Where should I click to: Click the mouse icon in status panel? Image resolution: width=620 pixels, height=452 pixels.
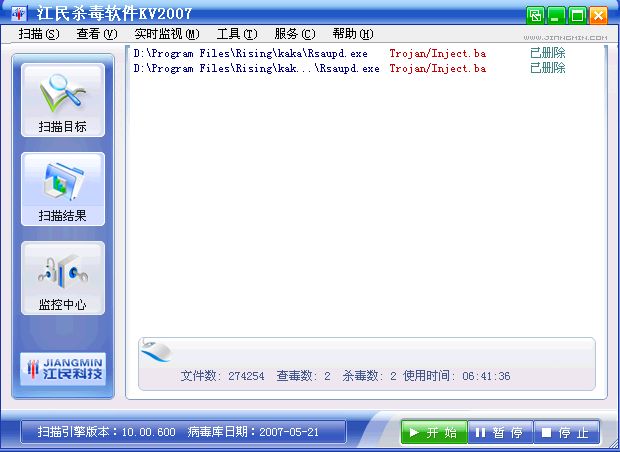point(156,350)
